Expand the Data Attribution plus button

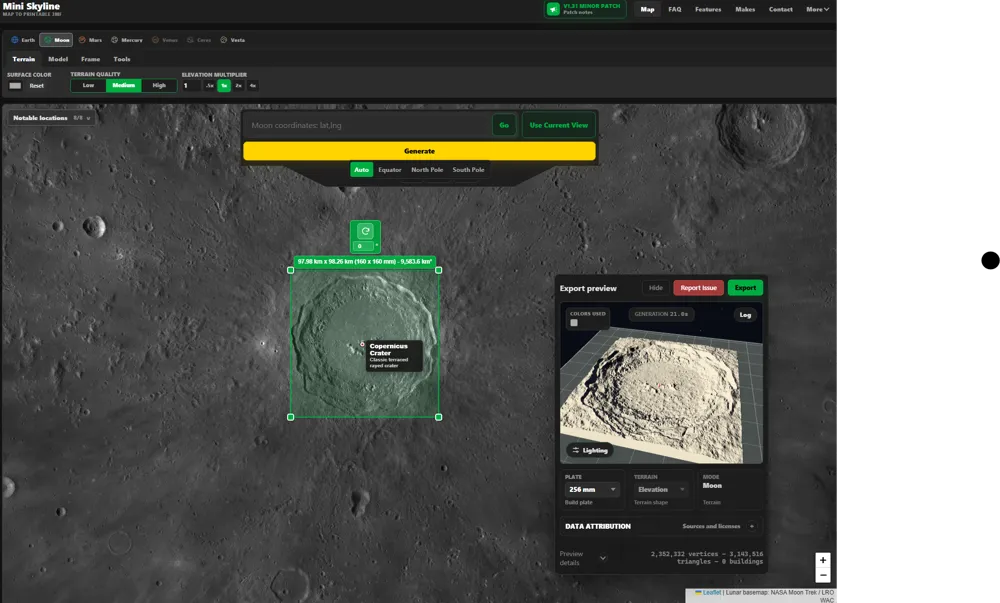click(752, 526)
